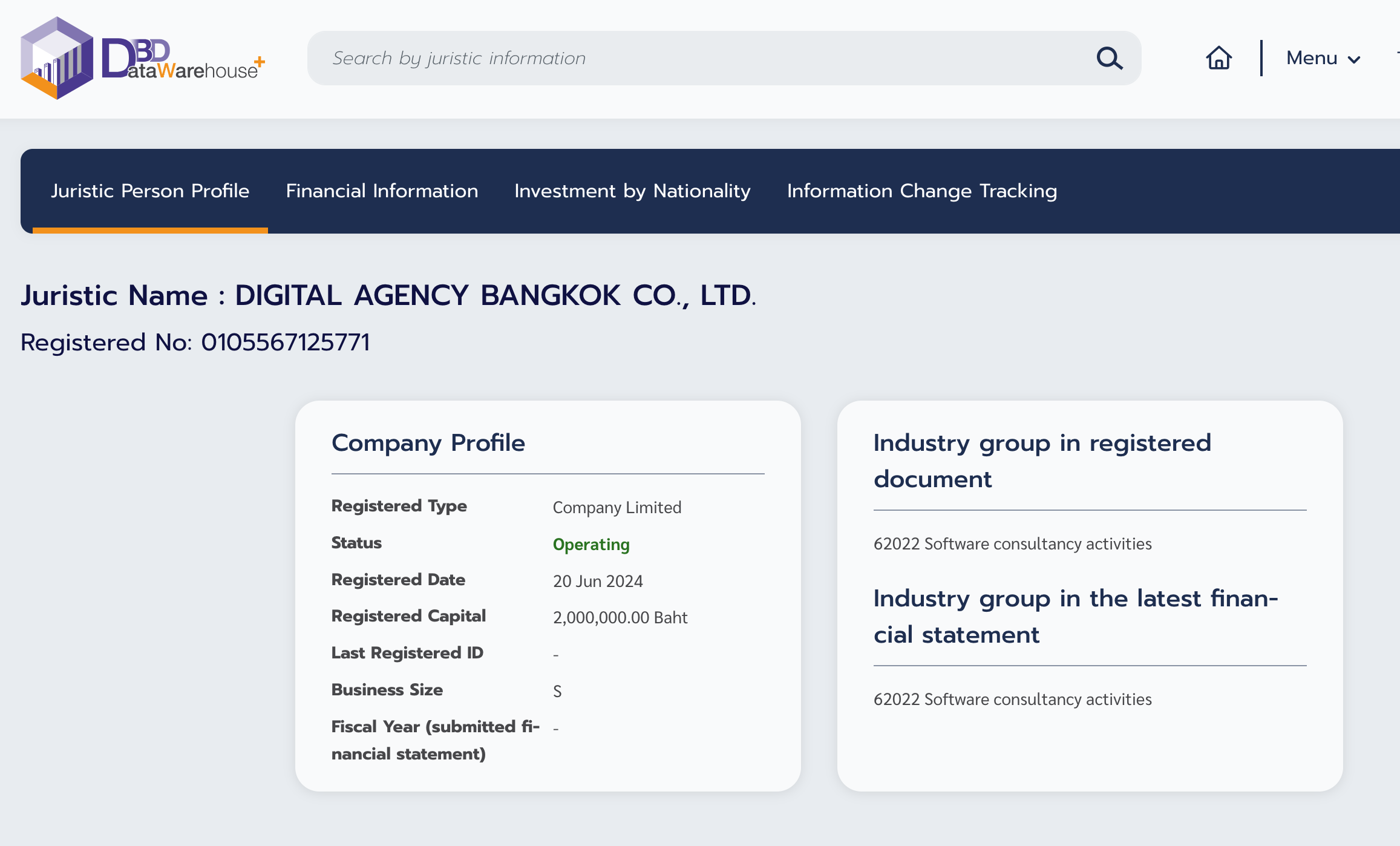This screenshot has height=846, width=1400.
Task: Focus the juristic information search field
Action: (x=724, y=58)
